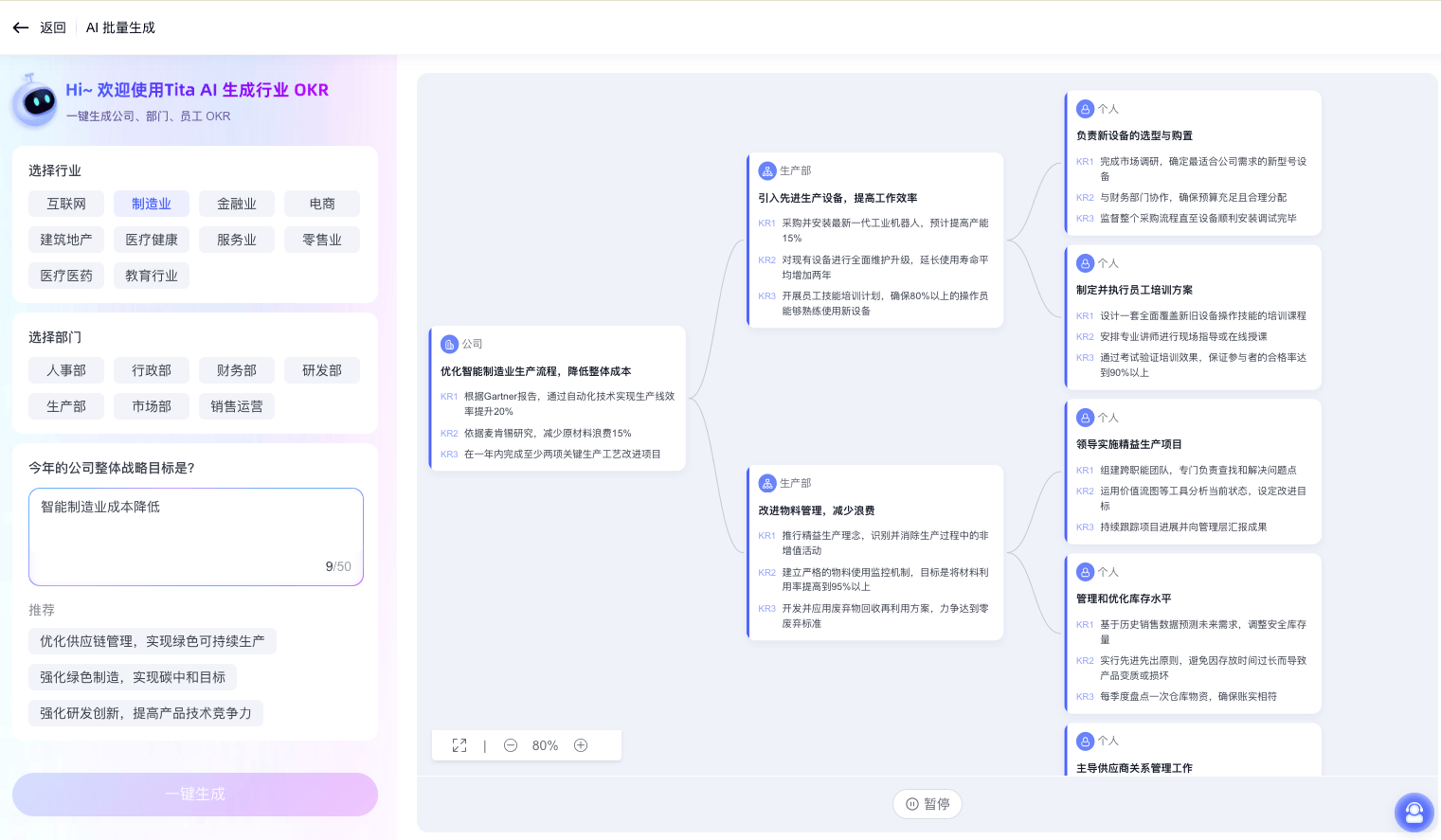Pick suggestion 优化供应链管理，实现绿色可持续生产
The width and height of the screenshot is (1441, 840).
pyautogui.click(x=153, y=641)
